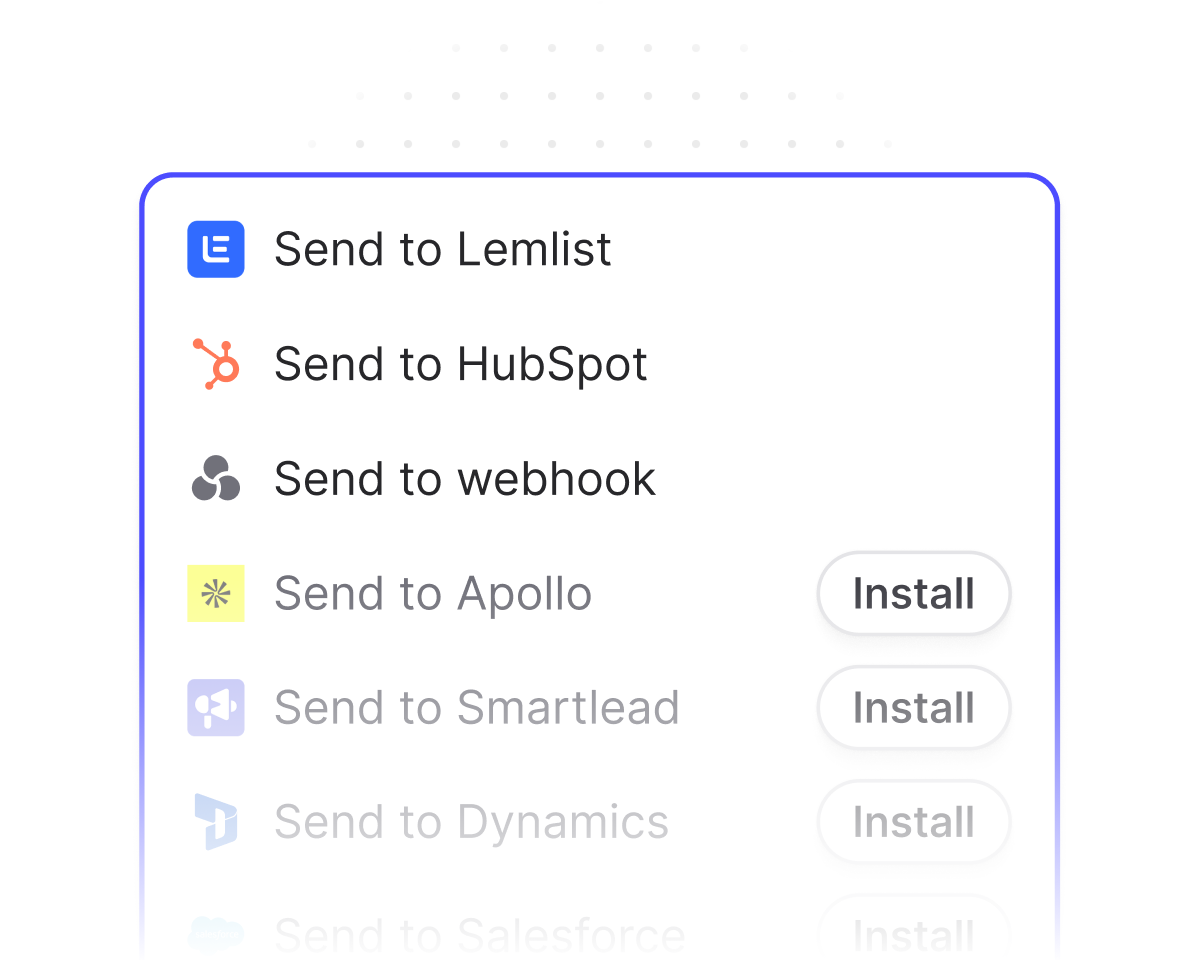1200x960 pixels.
Task: Choose the Send to webhook entry
Action: 464,478
